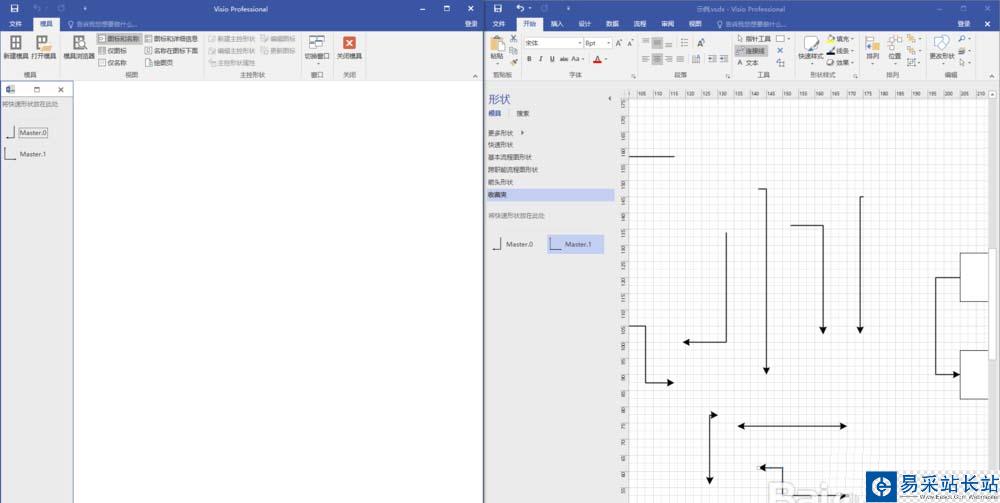Select 文本 text tool
Screen dimensions: 1000x503
tap(747, 62)
